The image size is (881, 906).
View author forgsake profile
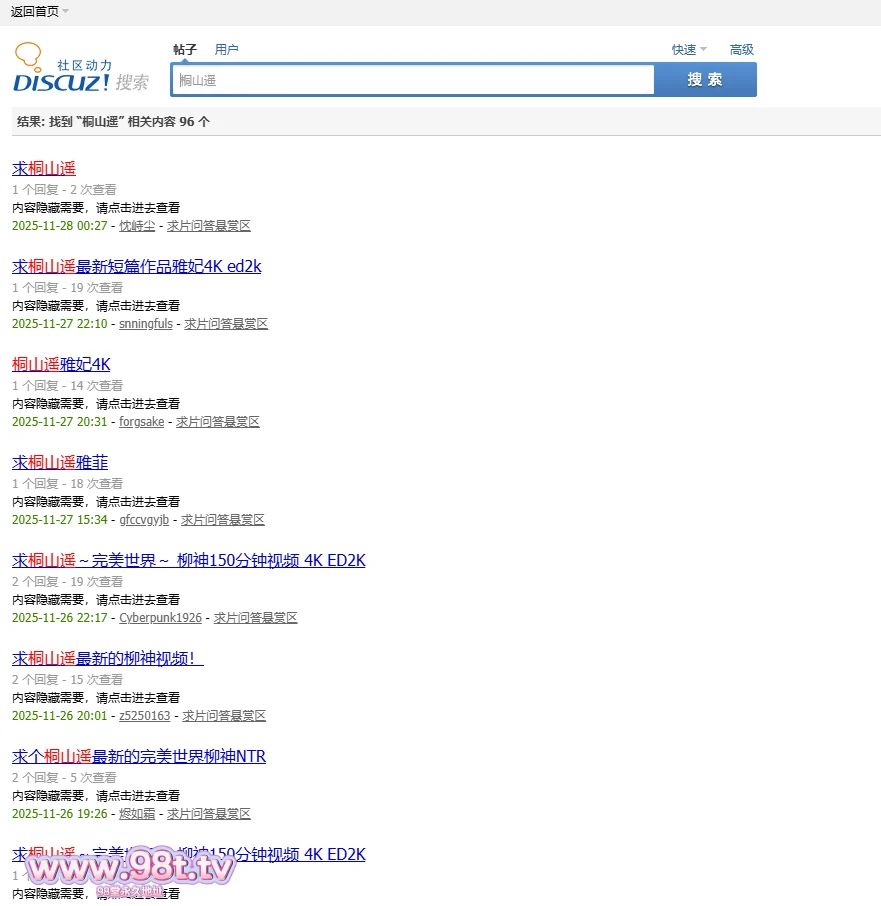point(141,422)
